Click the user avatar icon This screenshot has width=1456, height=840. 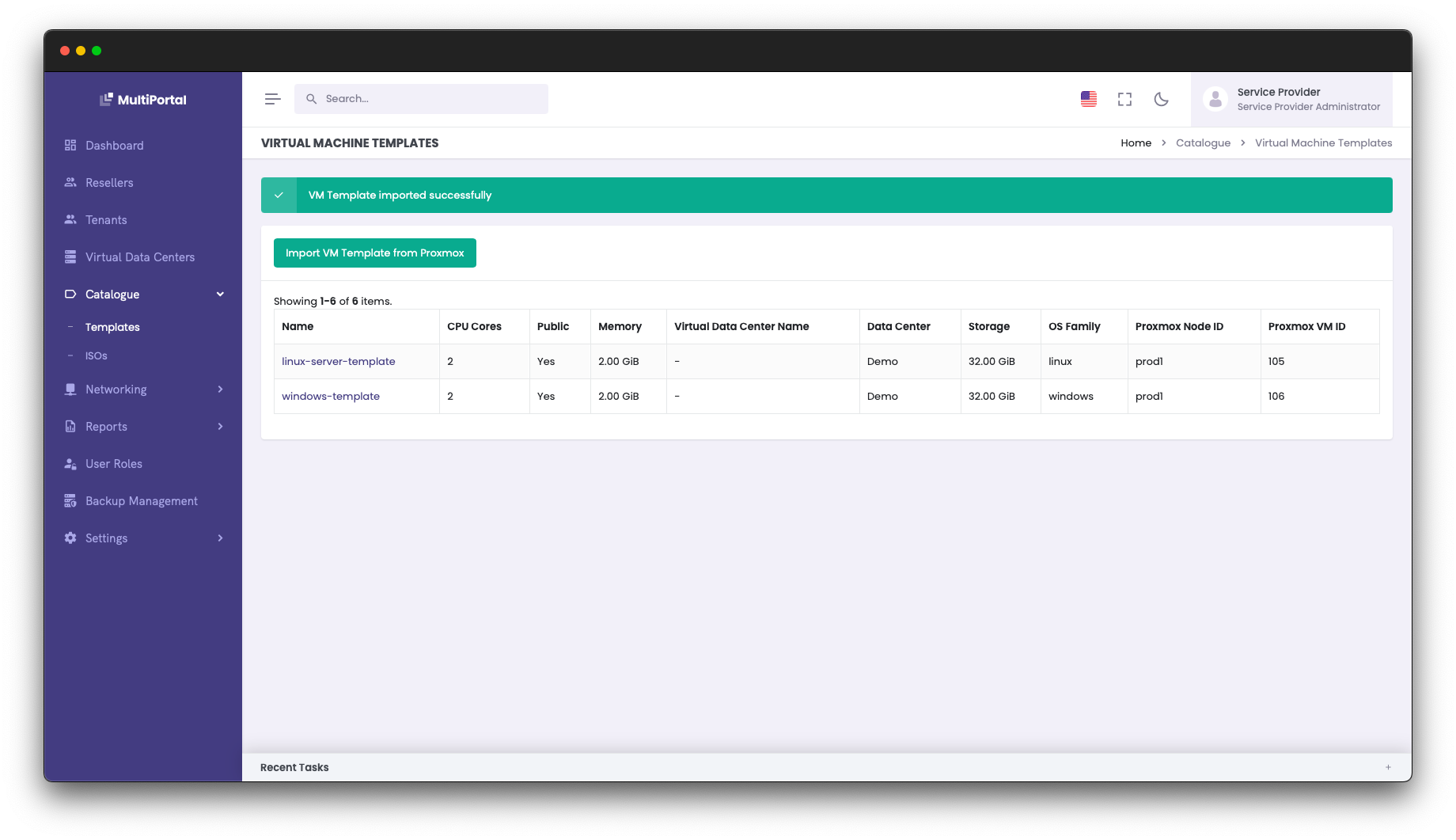pyautogui.click(x=1215, y=99)
